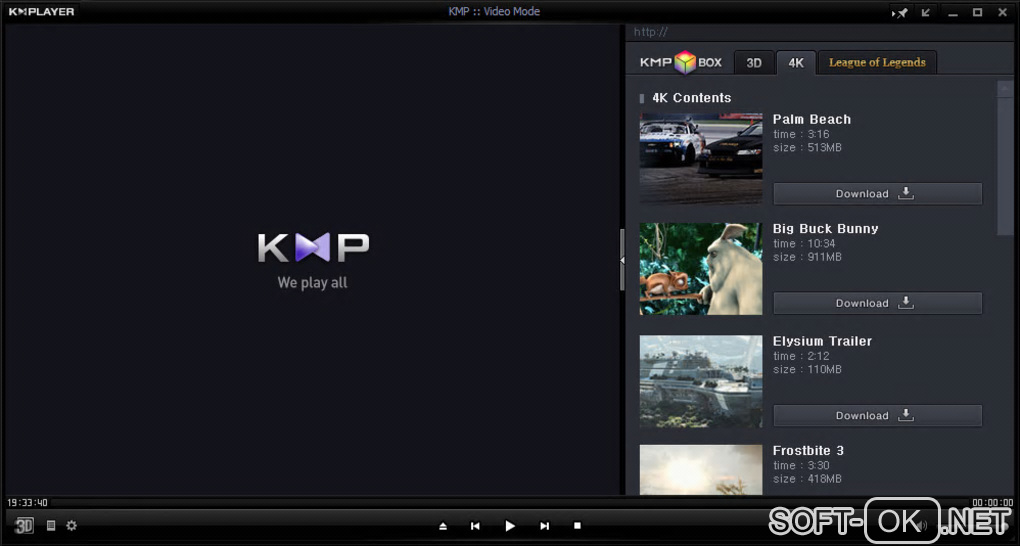The width and height of the screenshot is (1020, 546).
Task: Select the 4K tab
Action: (796, 62)
